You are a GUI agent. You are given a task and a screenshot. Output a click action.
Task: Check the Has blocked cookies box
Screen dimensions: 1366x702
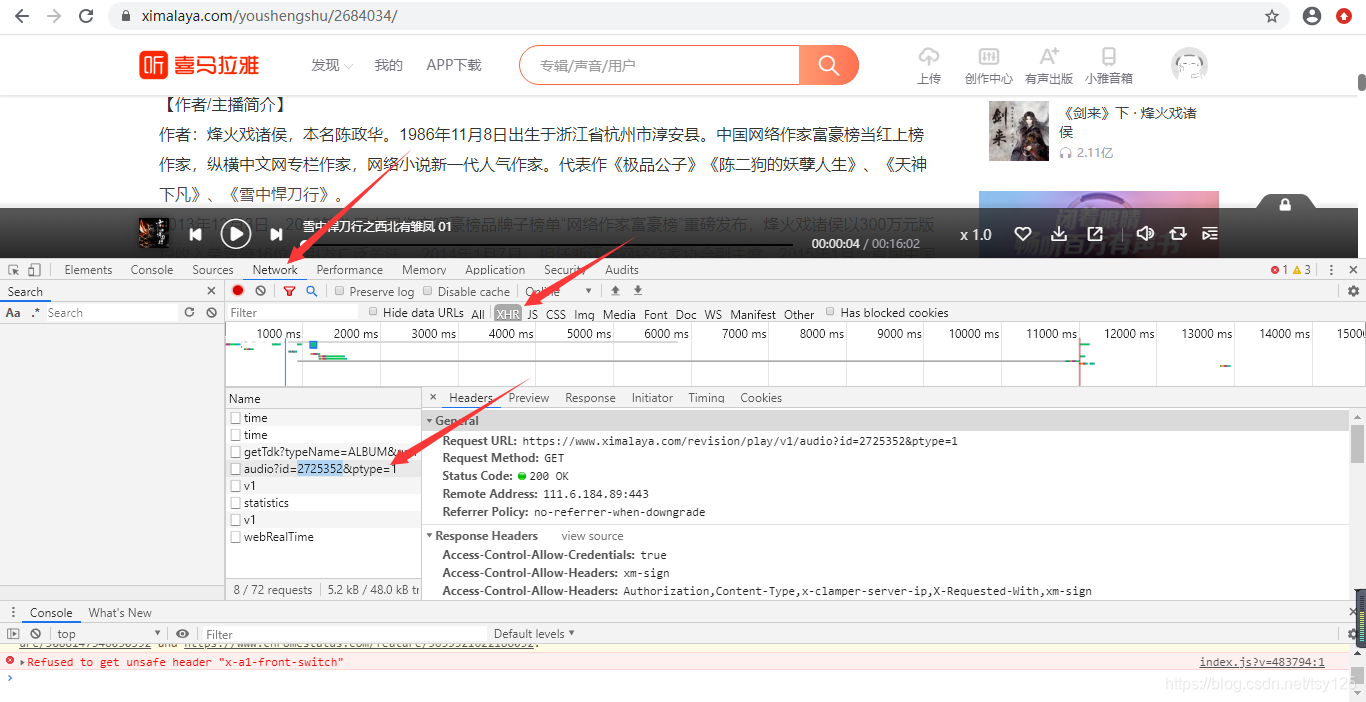point(831,312)
